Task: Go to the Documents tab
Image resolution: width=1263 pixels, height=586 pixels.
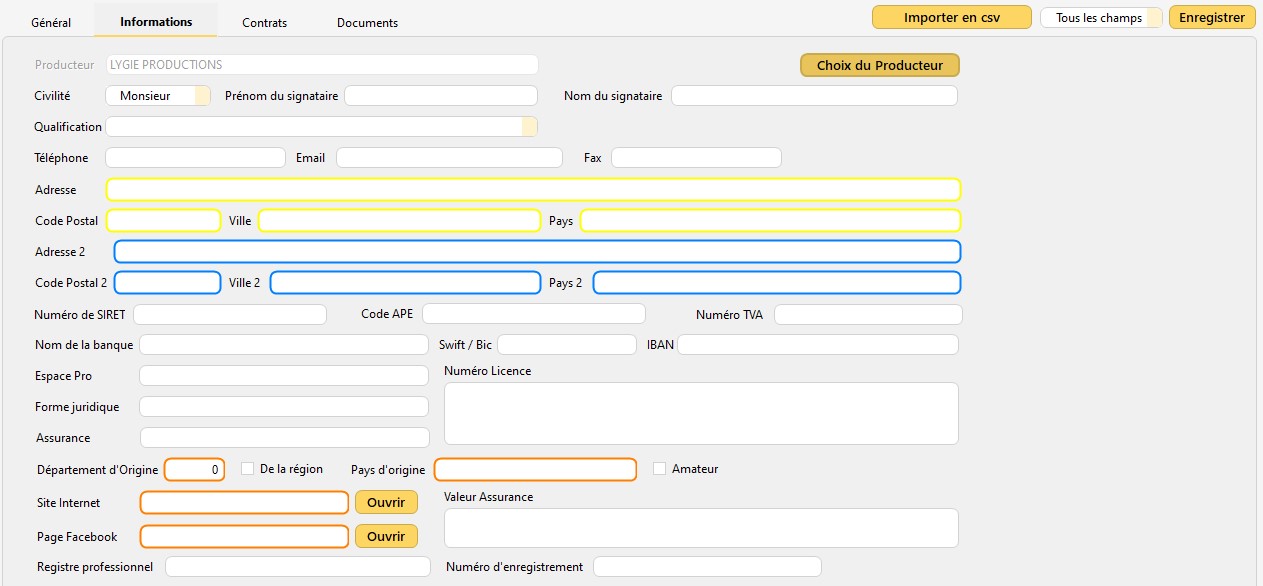Action: pyautogui.click(x=367, y=22)
